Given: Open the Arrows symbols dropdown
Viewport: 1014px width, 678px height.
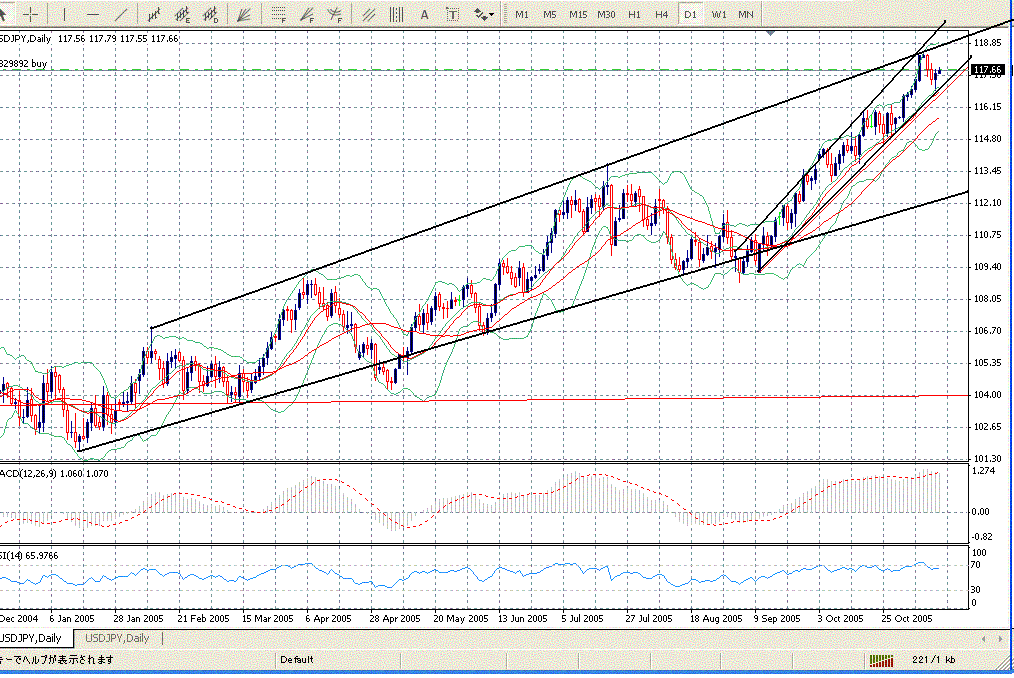Looking at the screenshot, I should coord(484,14).
